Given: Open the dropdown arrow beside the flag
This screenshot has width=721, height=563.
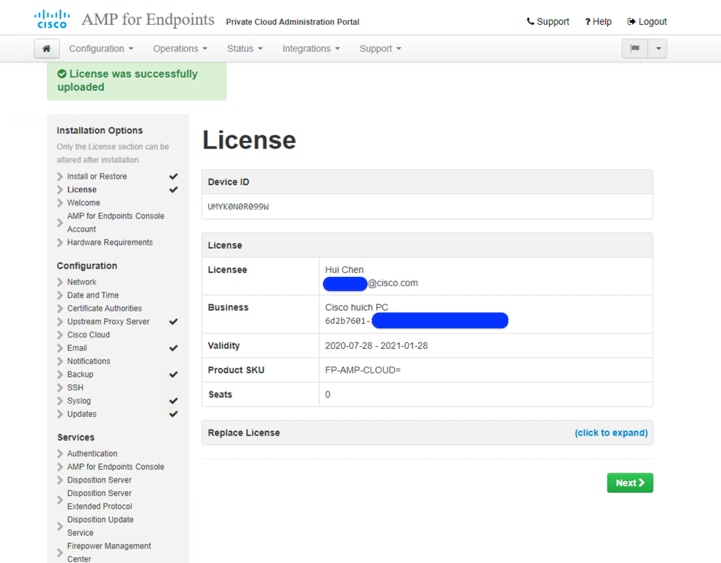Looking at the screenshot, I should (x=658, y=49).
